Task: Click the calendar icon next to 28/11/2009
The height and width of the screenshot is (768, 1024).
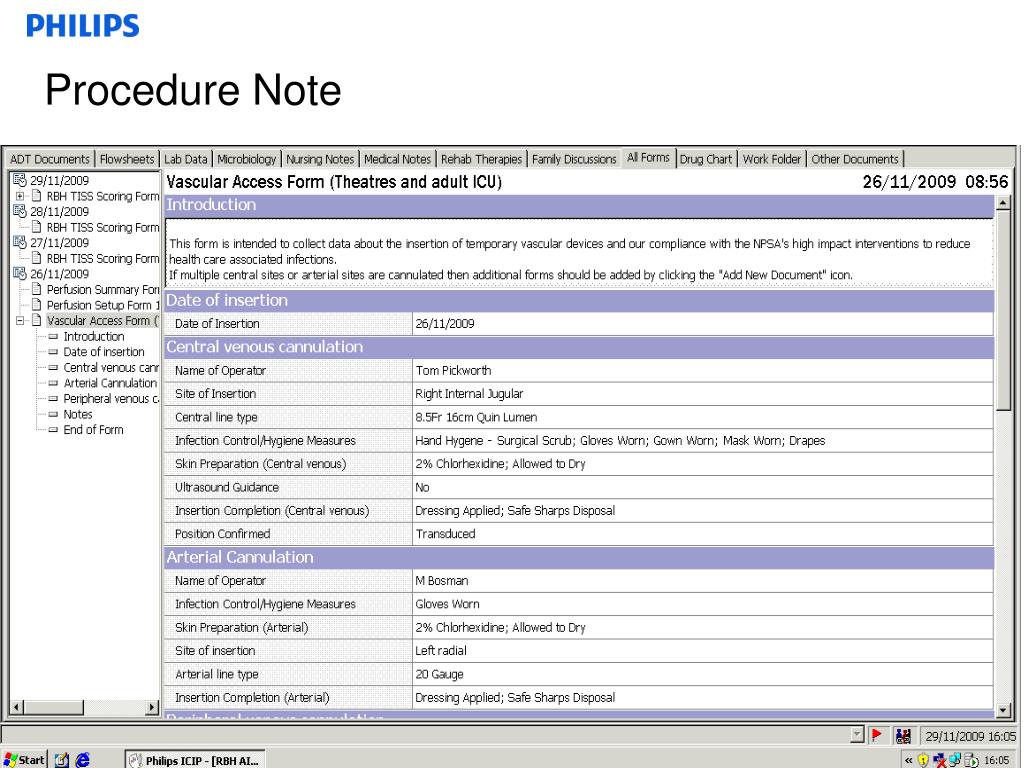Action: click(x=20, y=211)
